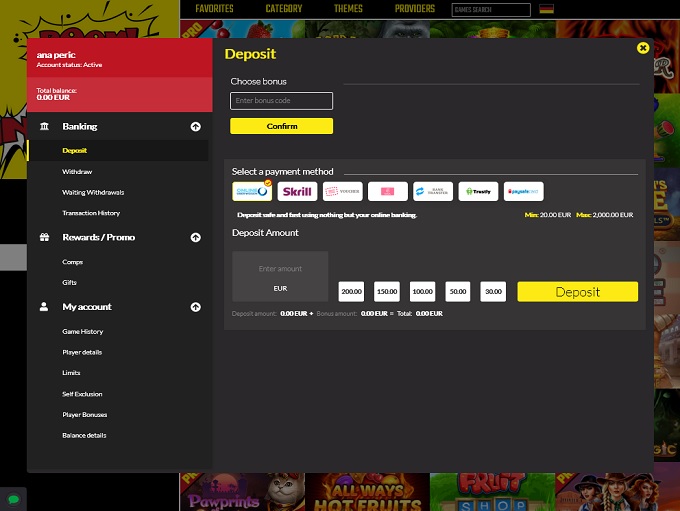Open the green live chat icon
Image resolution: width=680 pixels, height=511 pixels.
point(13,498)
